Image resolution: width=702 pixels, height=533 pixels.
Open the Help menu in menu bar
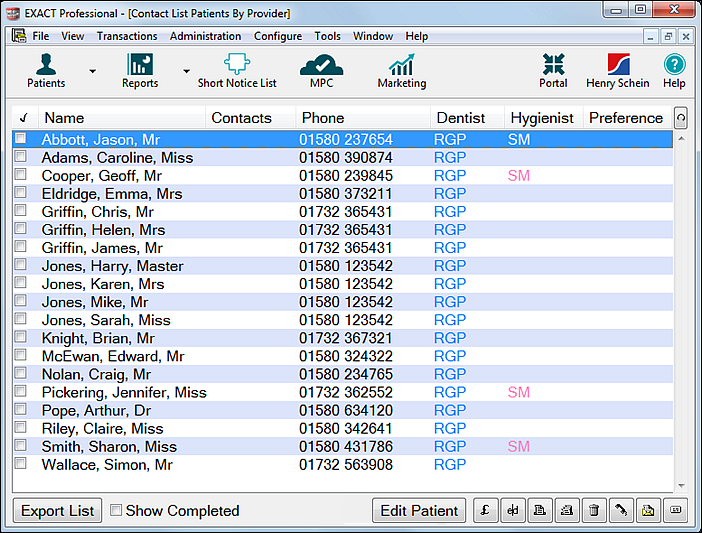click(417, 36)
